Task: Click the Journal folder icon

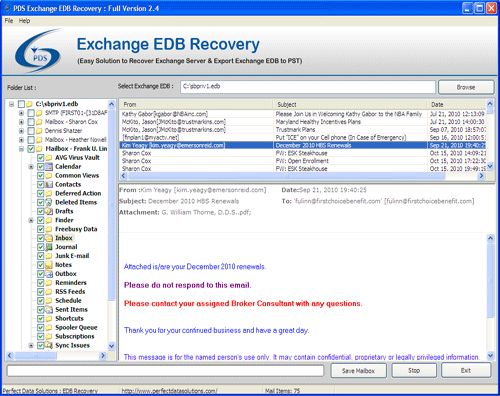Action: (x=49, y=247)
